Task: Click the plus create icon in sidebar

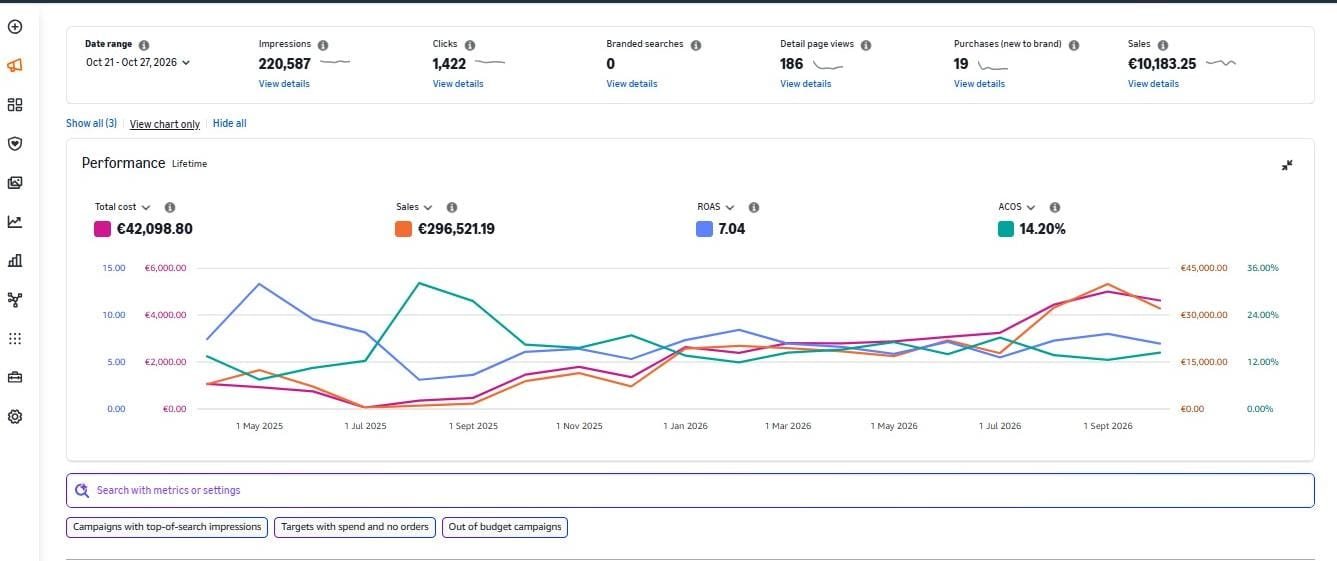Action: point(15,26)
